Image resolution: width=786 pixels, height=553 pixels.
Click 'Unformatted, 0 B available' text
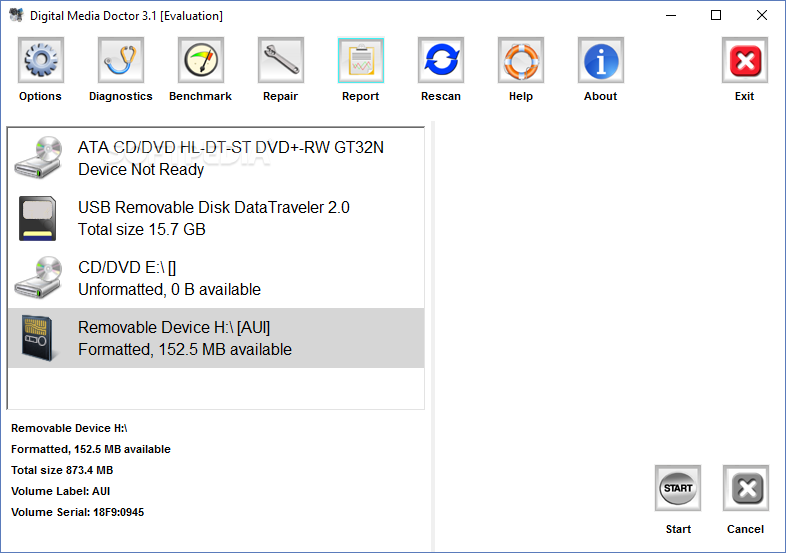[x=169, y=289]
